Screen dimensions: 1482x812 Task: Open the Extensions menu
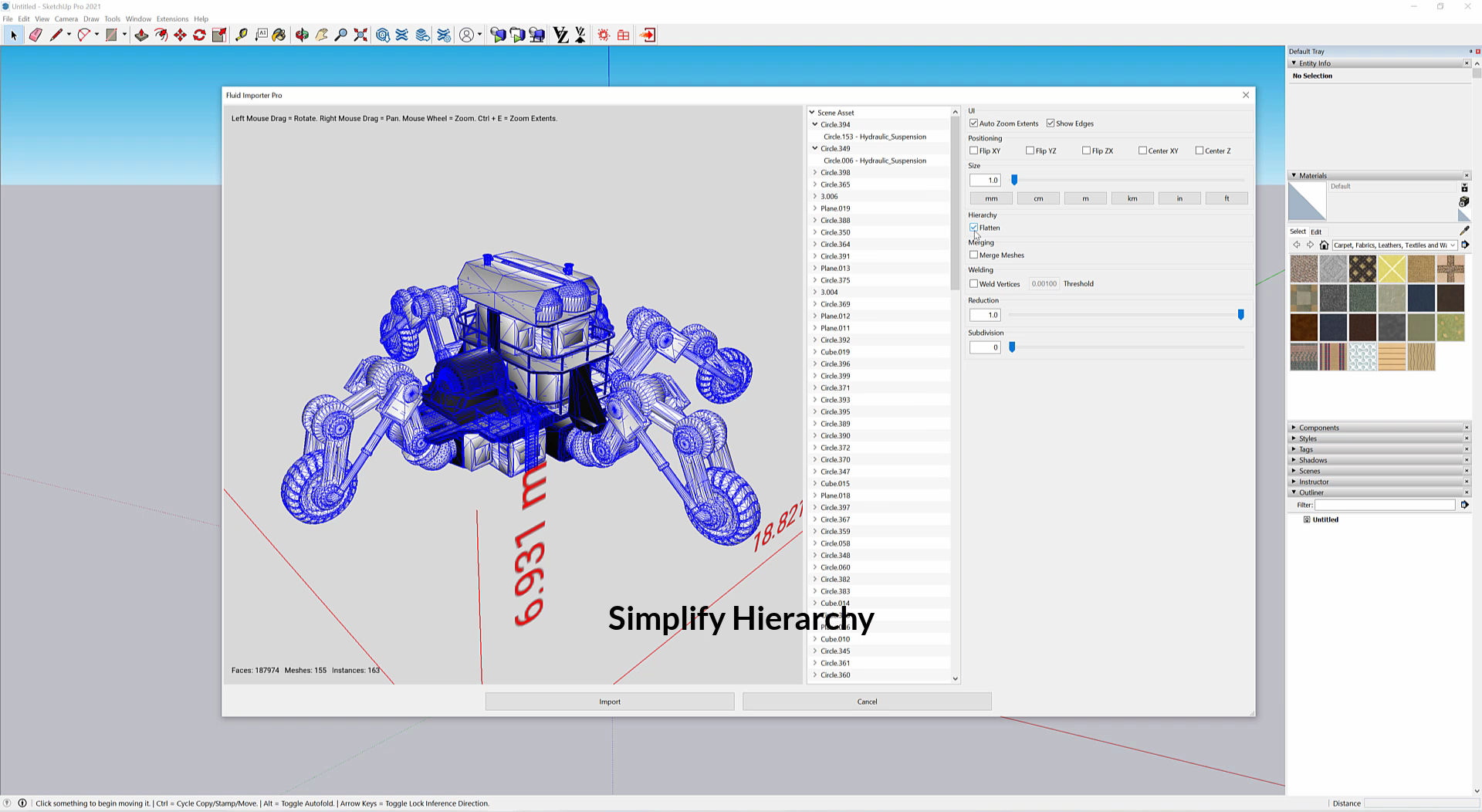pos(172,19)
